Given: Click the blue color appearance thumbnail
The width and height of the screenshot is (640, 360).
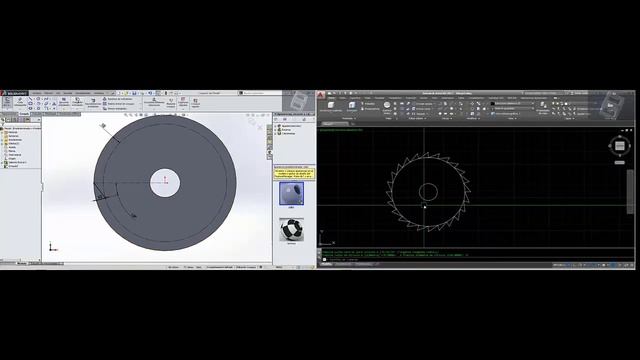Looking at the screenshot, I should coord(291,193).
